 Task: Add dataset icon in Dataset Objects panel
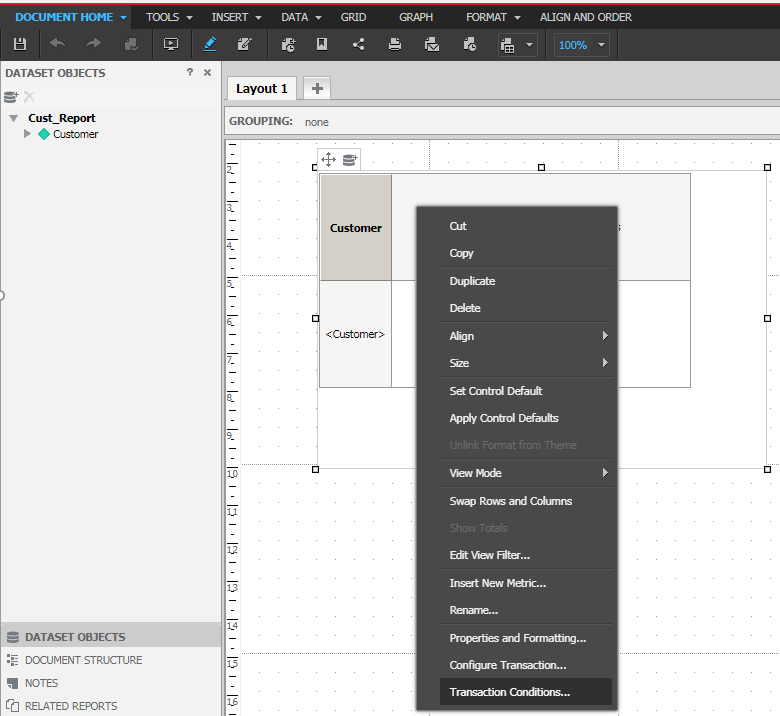(11, 96)
